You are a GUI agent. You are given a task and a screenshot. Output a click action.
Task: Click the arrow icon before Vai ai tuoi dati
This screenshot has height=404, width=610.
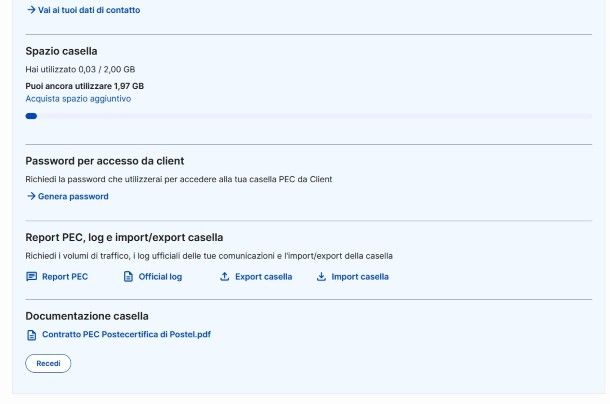tap(31, 10)
